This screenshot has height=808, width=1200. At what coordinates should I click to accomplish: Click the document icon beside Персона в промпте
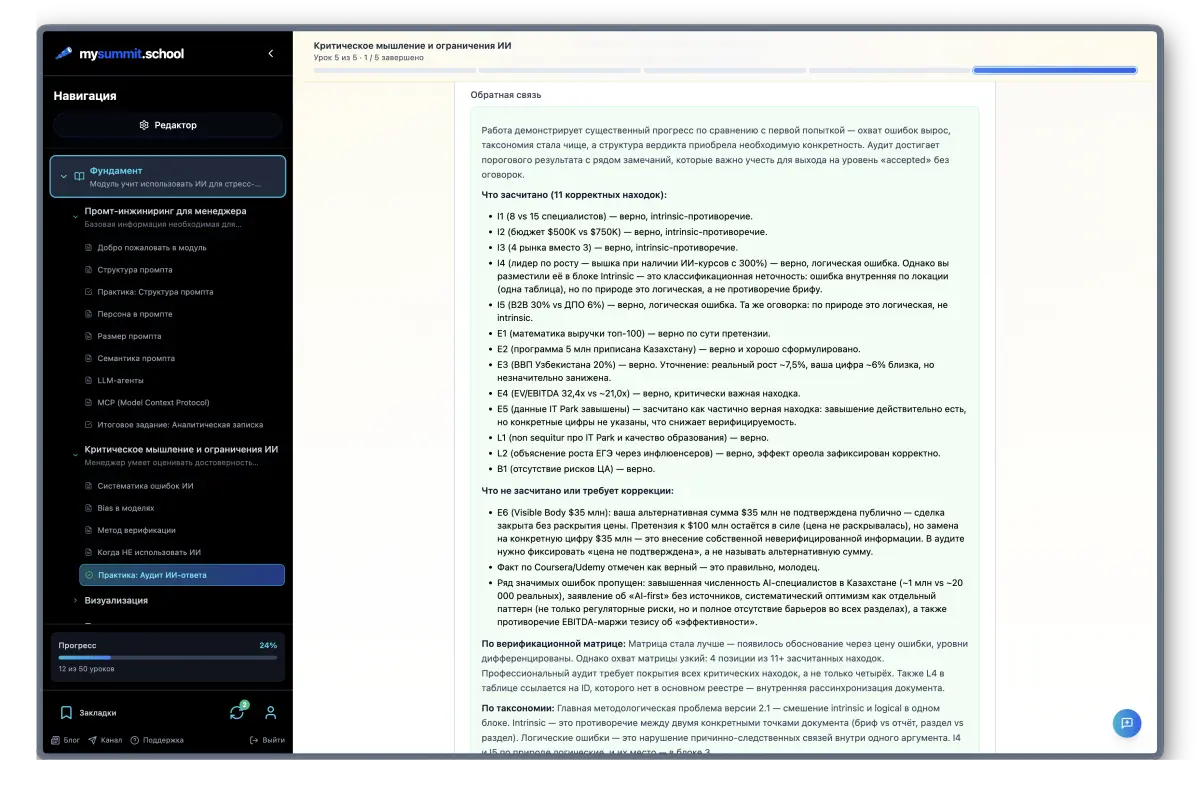pos(88,314)
